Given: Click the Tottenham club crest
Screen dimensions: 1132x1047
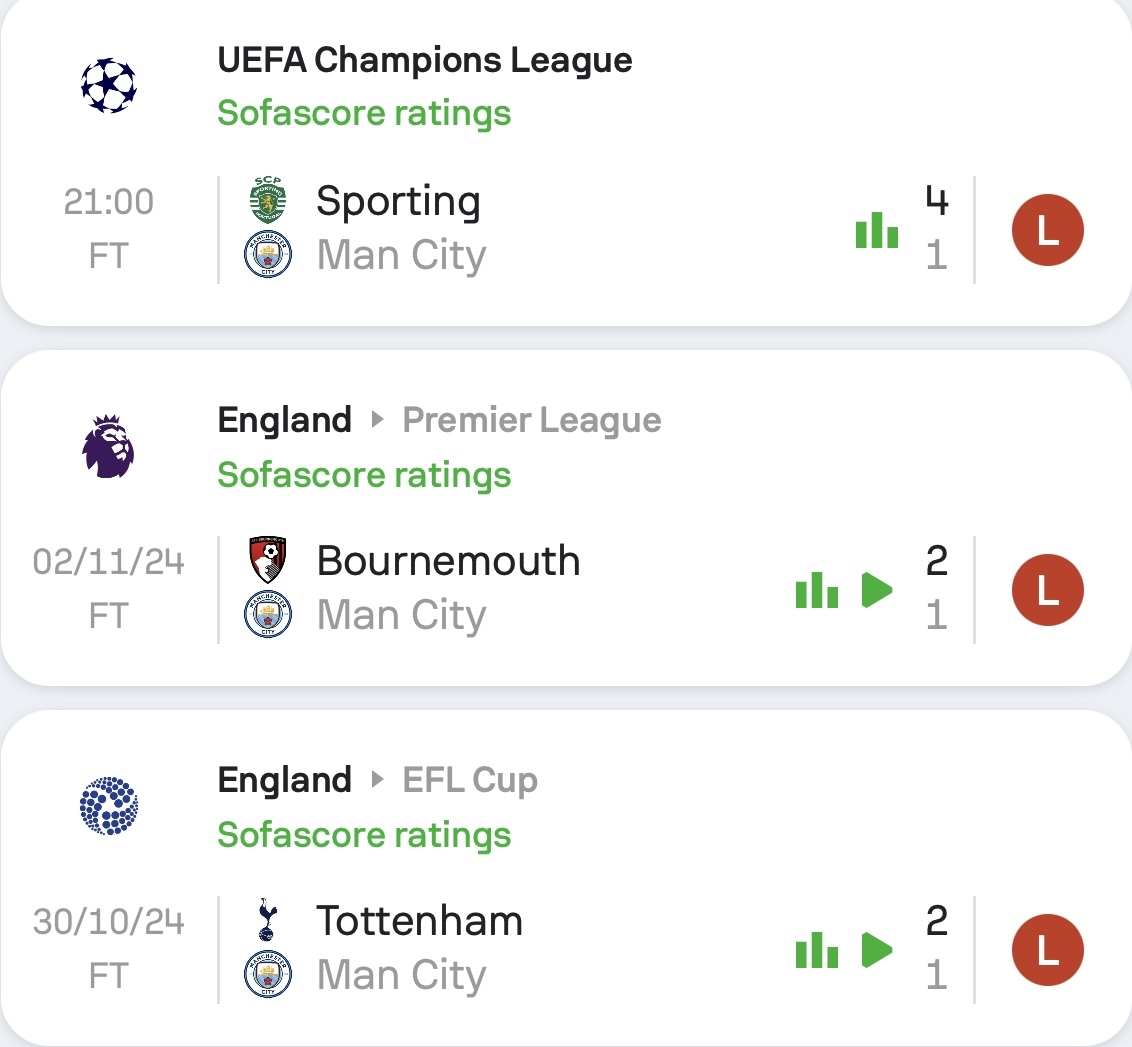Looking at the screenshot, I should click(x=267, y=919).
